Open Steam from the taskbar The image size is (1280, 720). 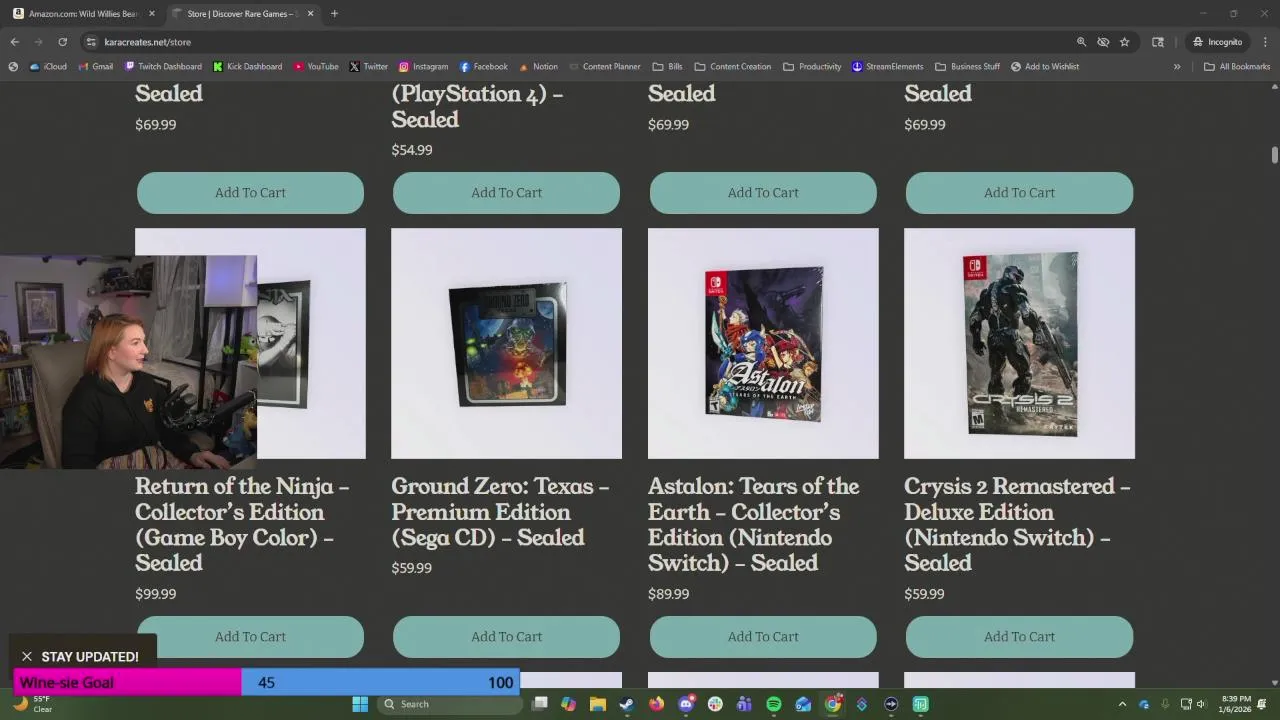(626, 704)
